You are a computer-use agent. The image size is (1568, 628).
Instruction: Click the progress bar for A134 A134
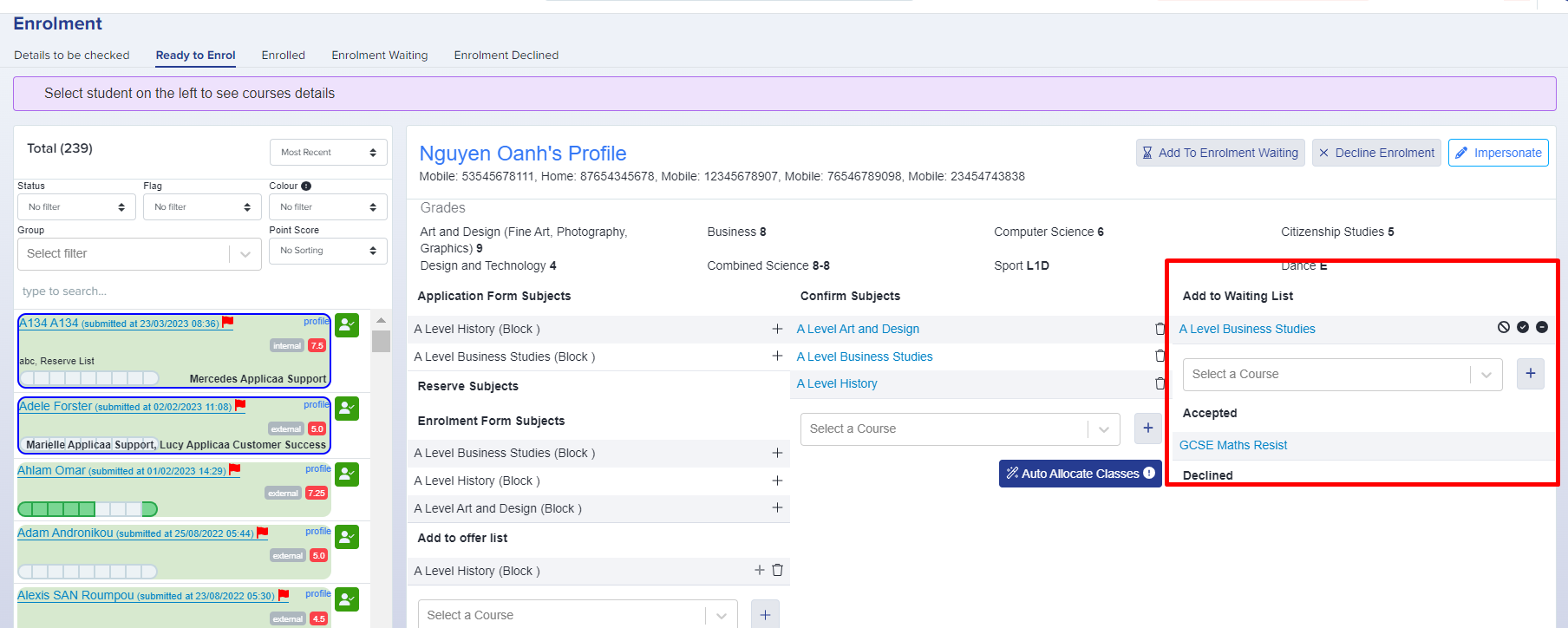(x=88, y=378)
